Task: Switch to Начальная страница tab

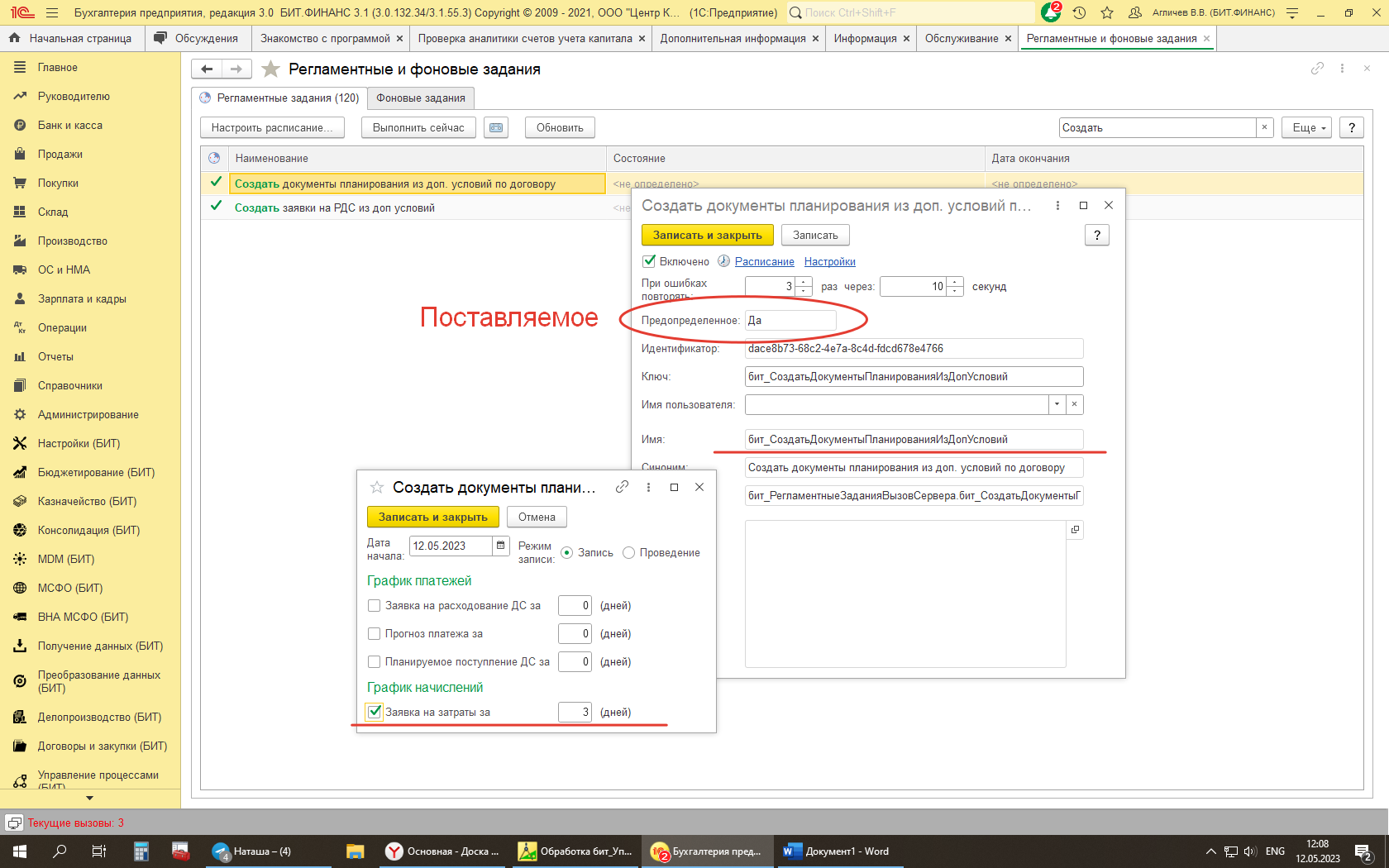Action: [x=72, y=38]
